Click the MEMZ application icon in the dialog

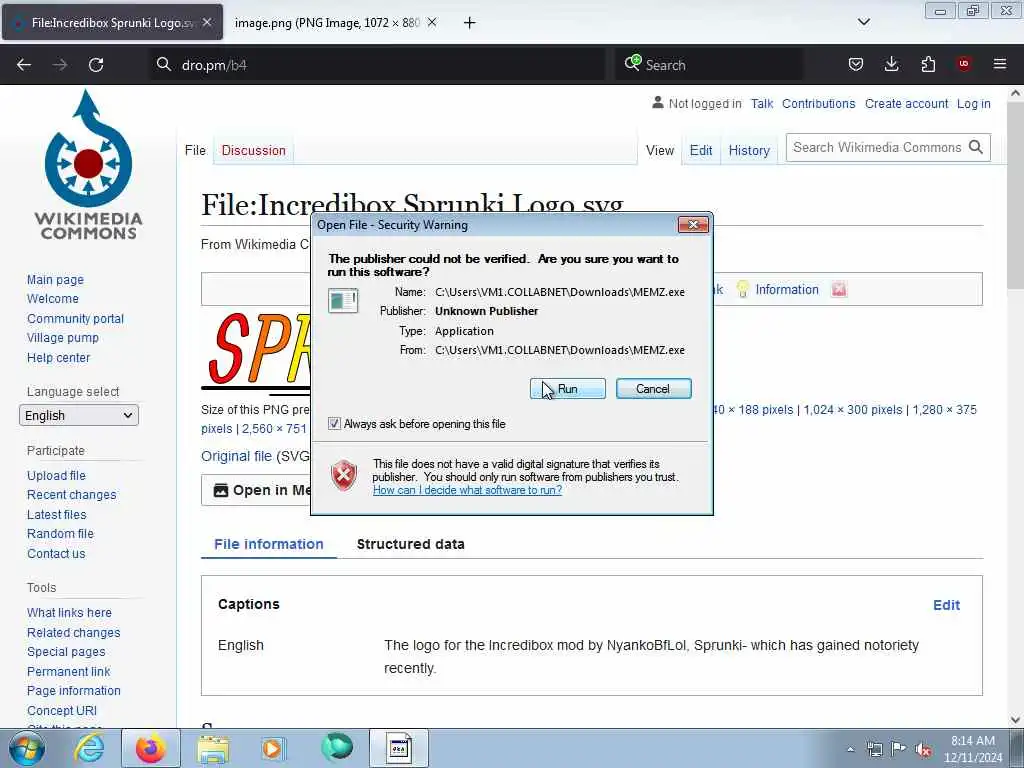[x=343, y=301]
